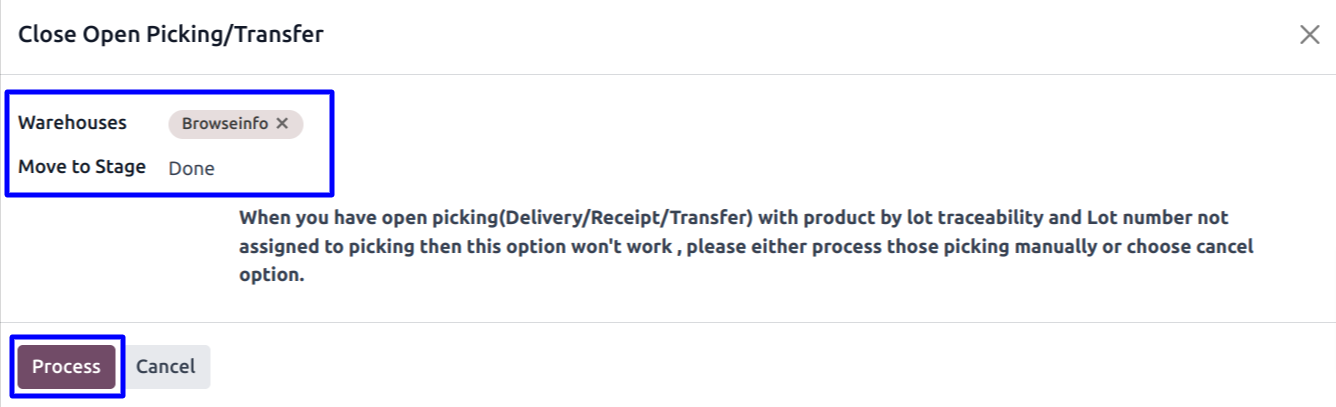The image size is (1336, 407).
Task: Click the Cancel button
Action: click(165, 367)
